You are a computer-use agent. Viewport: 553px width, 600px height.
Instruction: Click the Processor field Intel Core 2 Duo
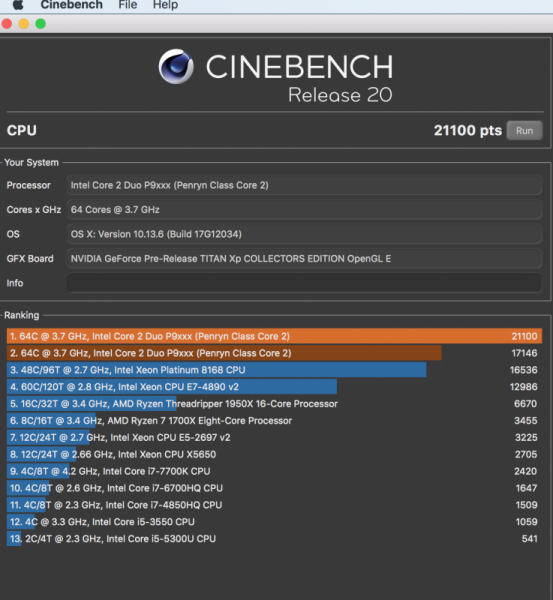[x=304, y=185]
